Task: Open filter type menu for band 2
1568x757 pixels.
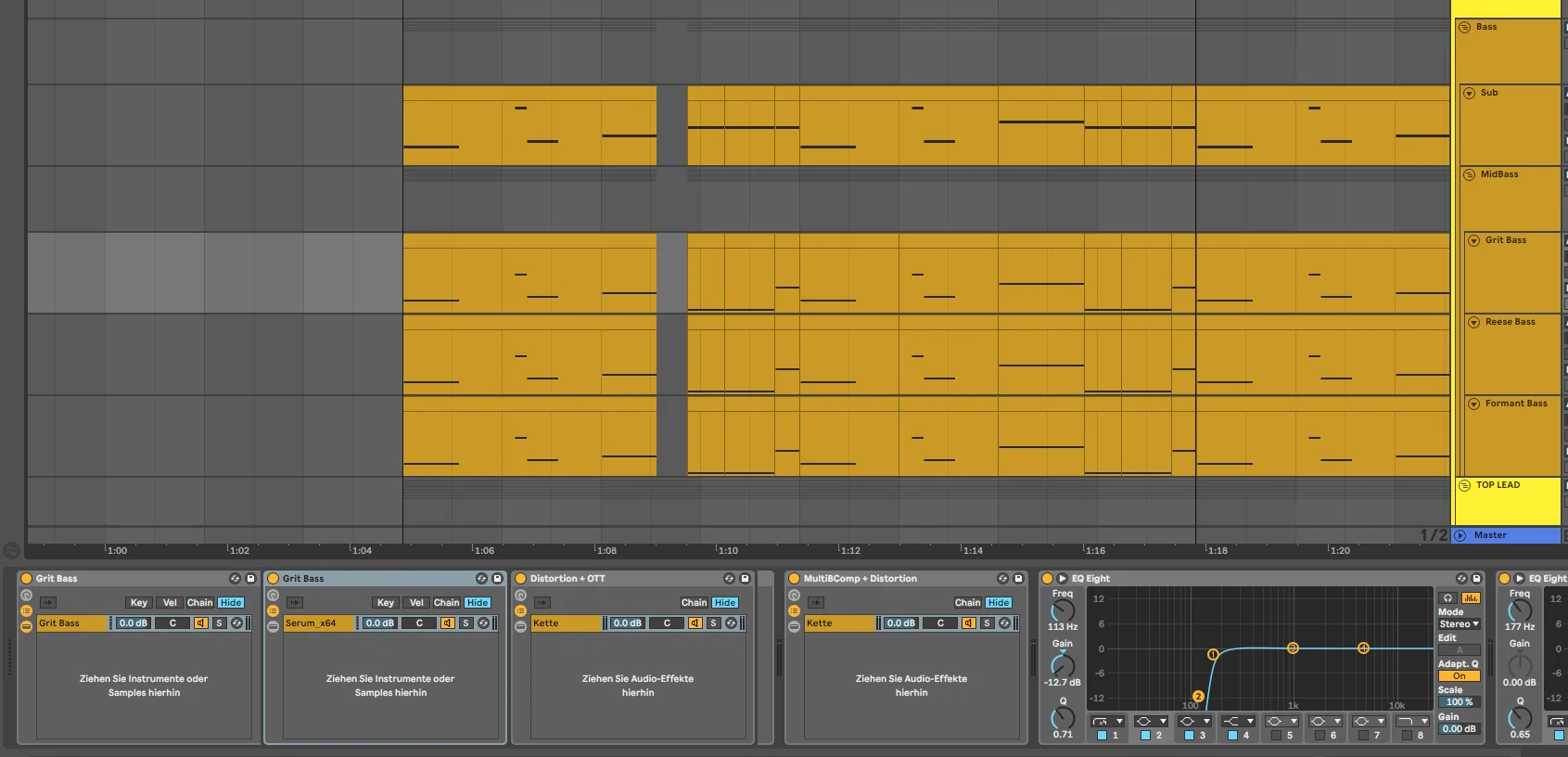Action: (x=1151, y=721)
